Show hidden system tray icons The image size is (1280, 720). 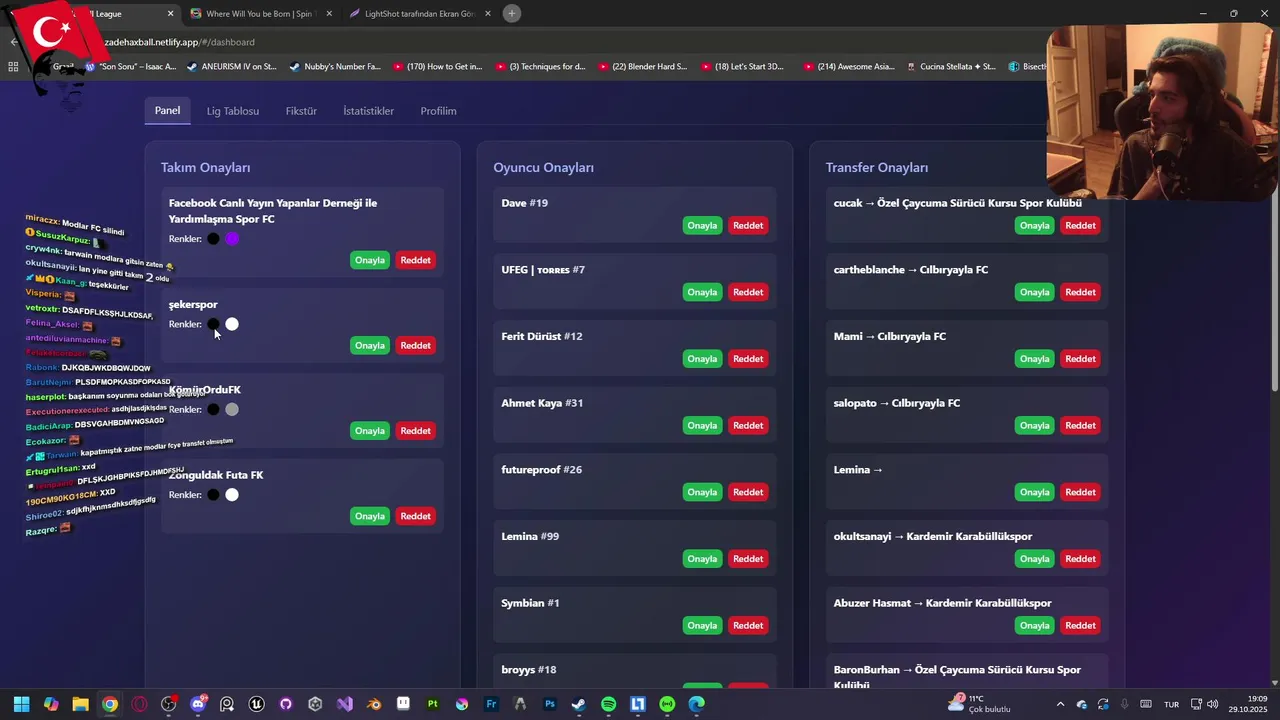tap(1060, 704)
